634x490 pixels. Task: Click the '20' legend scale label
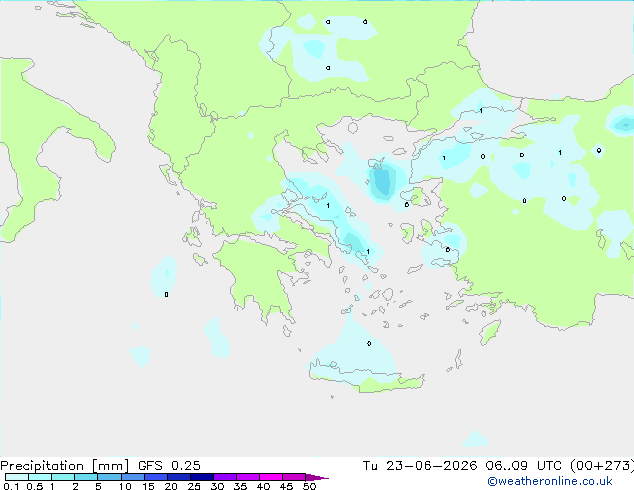[171, 486]
